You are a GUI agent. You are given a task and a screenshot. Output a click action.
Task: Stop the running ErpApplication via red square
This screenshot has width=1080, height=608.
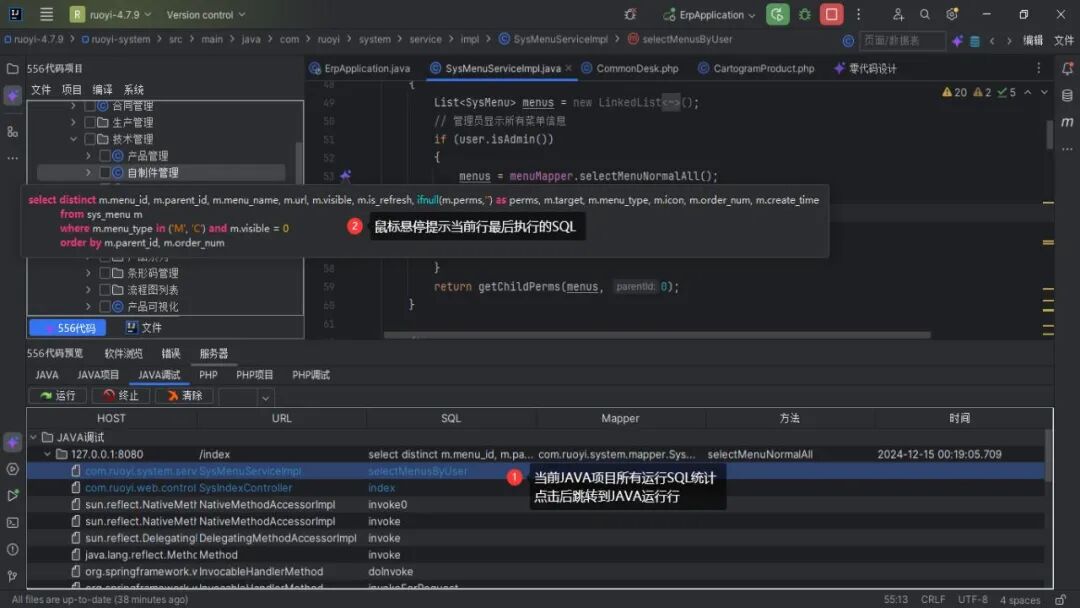[x=831, y=14]
